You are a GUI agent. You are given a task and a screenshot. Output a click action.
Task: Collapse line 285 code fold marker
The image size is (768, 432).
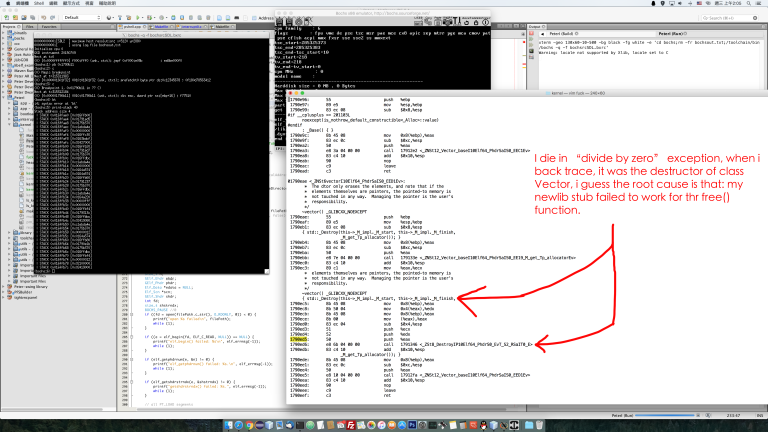click(131, 337)
